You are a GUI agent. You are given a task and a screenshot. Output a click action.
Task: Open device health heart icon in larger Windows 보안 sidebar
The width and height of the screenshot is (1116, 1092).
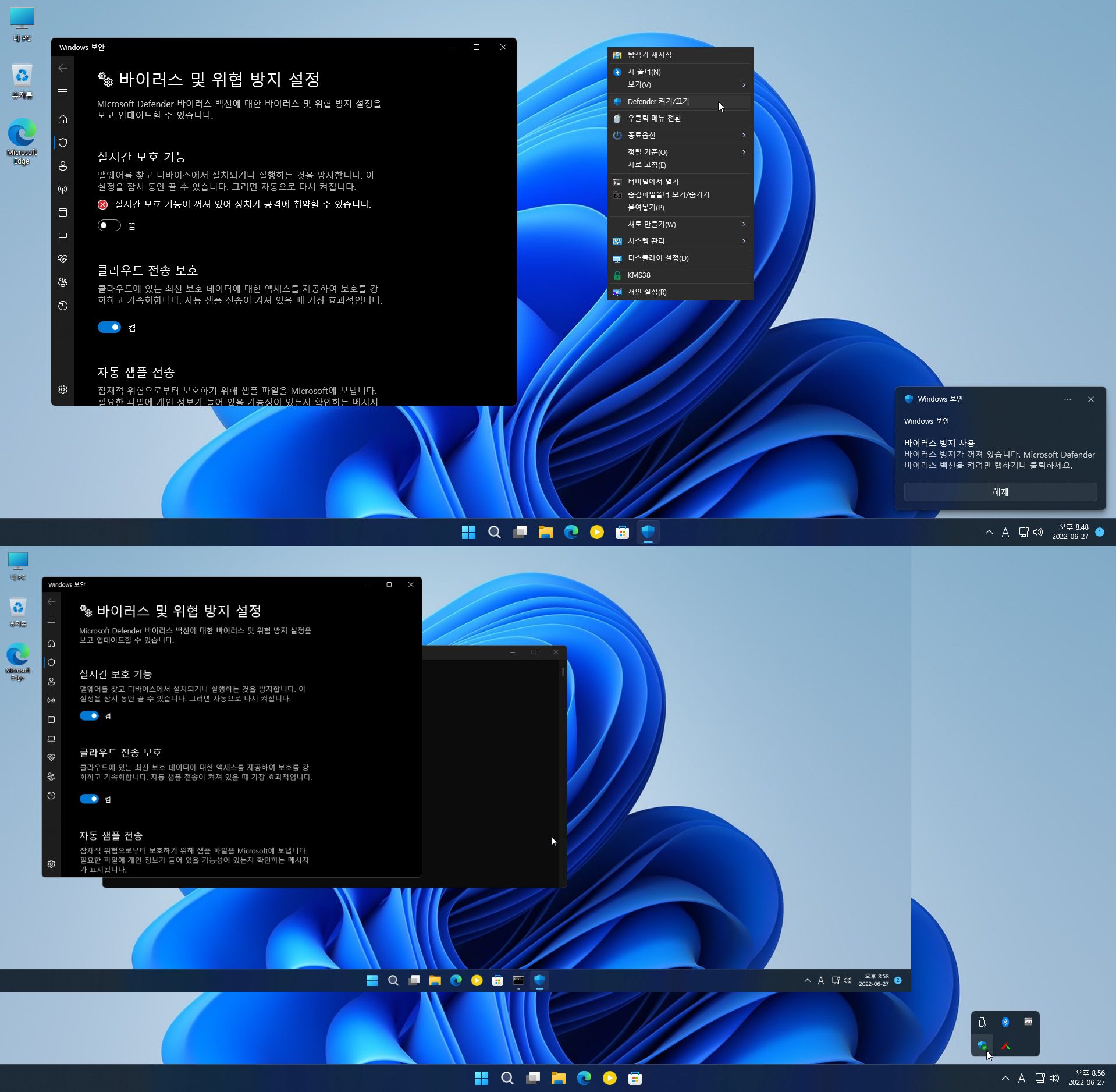tap(63, 259)
